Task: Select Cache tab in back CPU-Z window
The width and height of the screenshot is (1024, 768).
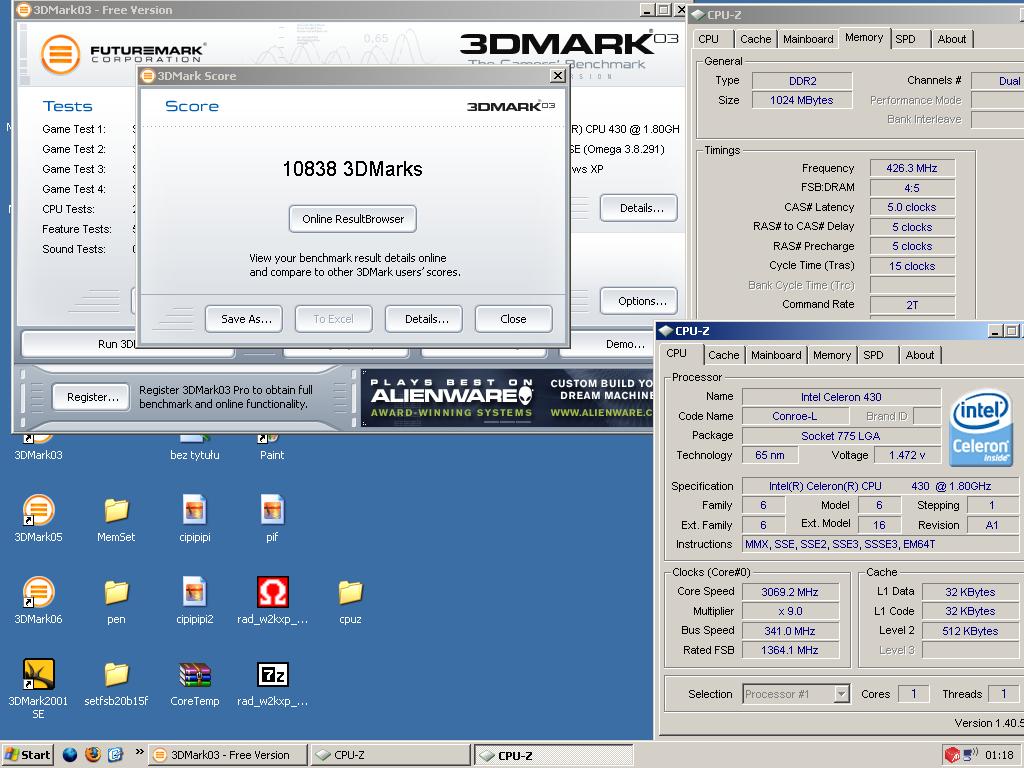Action: 756,39
